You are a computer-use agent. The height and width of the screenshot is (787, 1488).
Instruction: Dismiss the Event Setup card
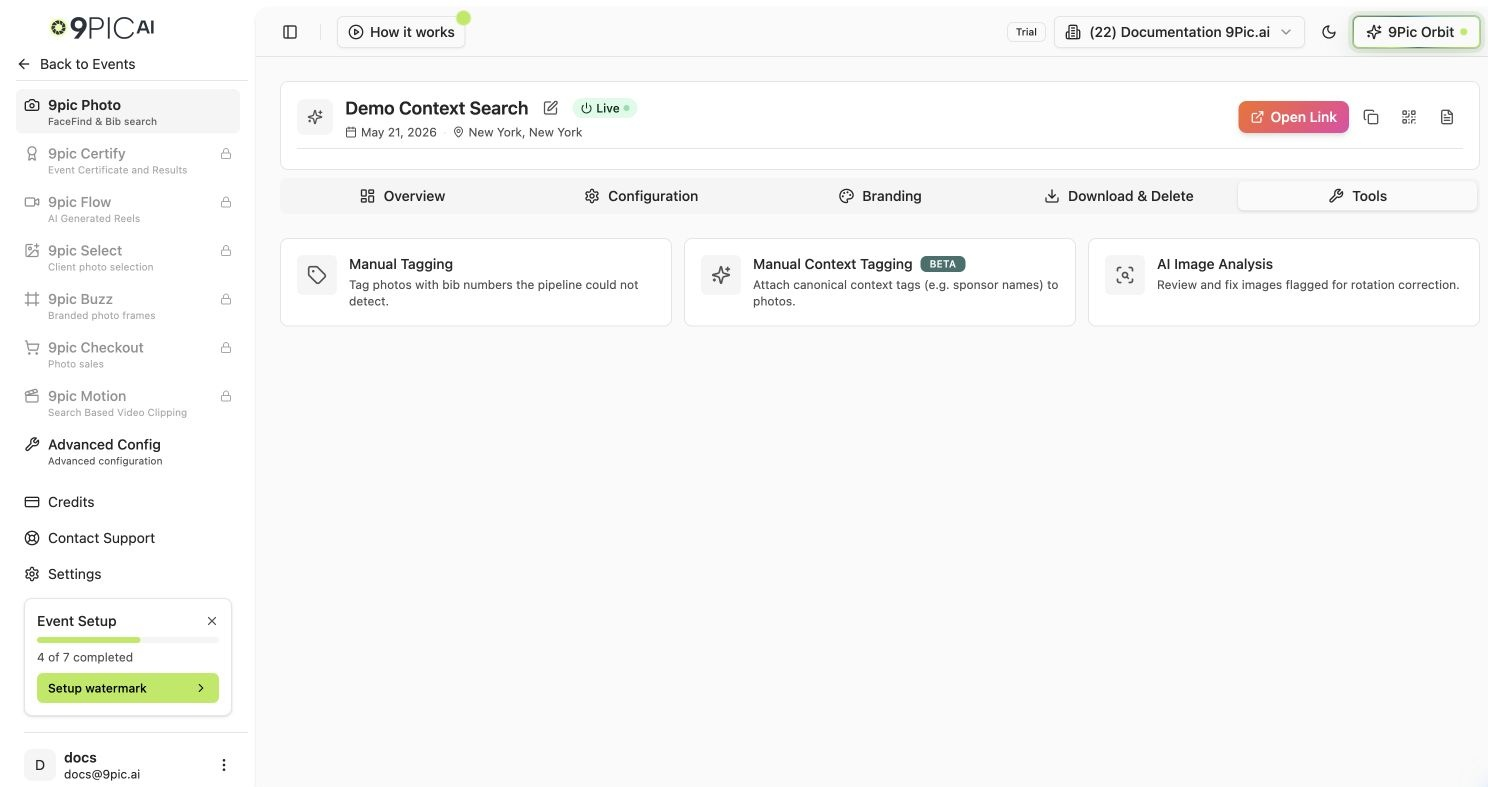[212, 621]
